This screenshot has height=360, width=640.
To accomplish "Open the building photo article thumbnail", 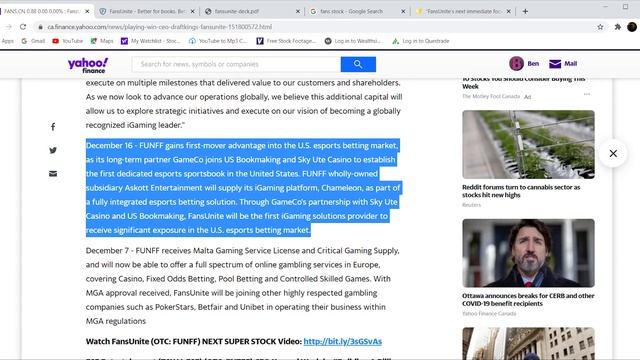I will tap(528, 343).
